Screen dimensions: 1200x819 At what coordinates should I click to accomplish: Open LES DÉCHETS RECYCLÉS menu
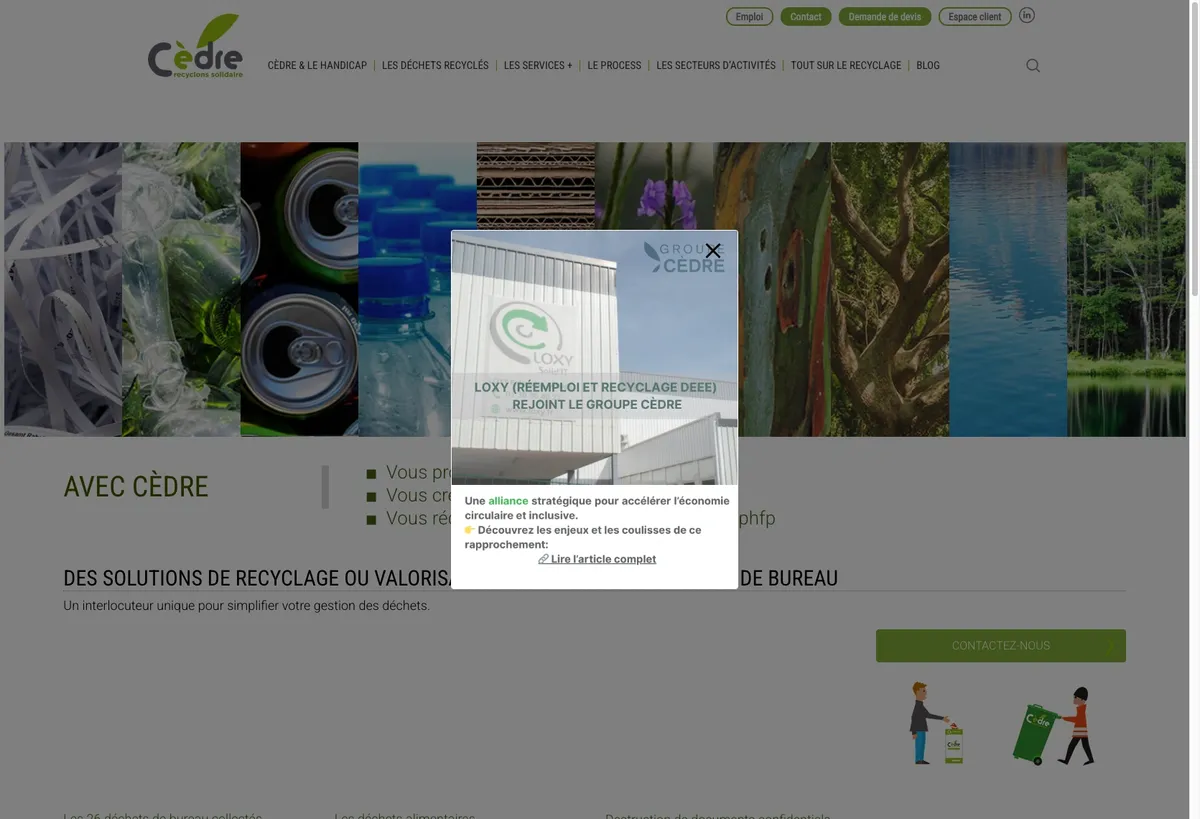pos(435,66)
